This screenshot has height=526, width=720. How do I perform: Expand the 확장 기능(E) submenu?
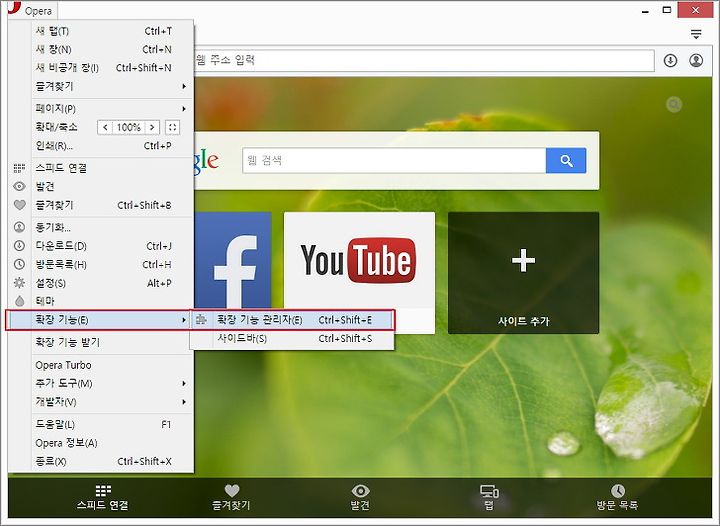point(99,320)
